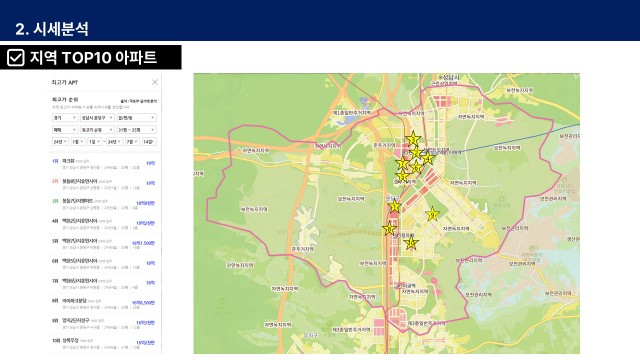
Task: Expand the 성남시 분당구 district dropdown
Action: 97,118
